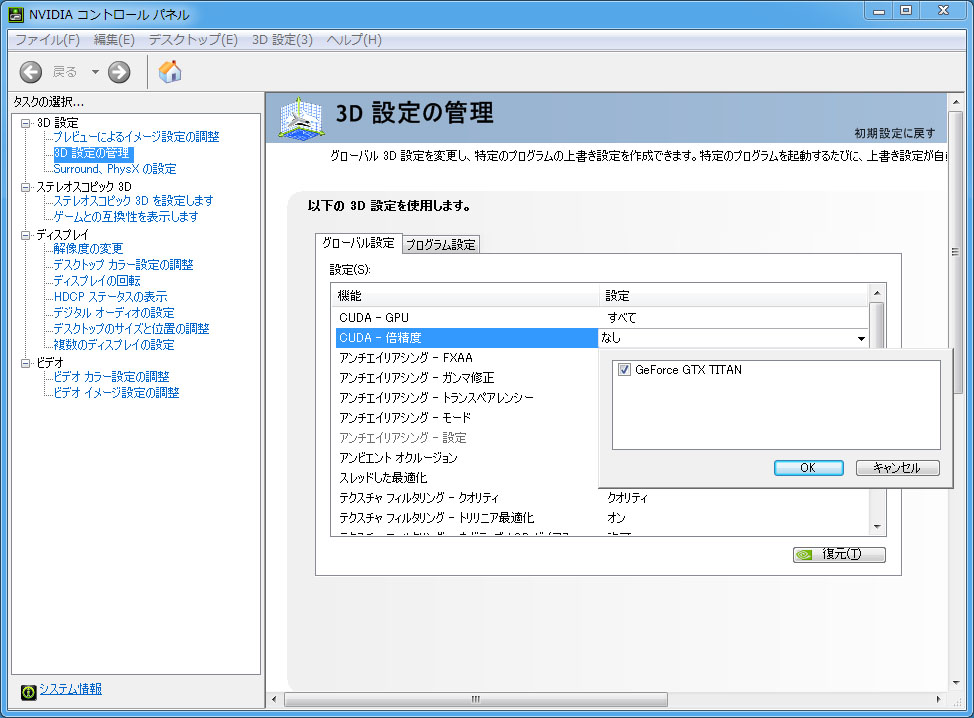Open the ファイル(F) menu
974x718 pixels.
click(47, 40)
